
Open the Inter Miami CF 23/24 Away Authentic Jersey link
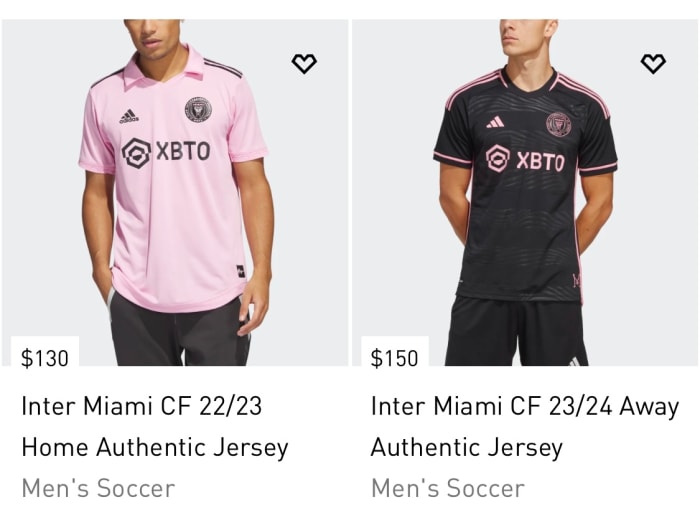coord(524,427)
